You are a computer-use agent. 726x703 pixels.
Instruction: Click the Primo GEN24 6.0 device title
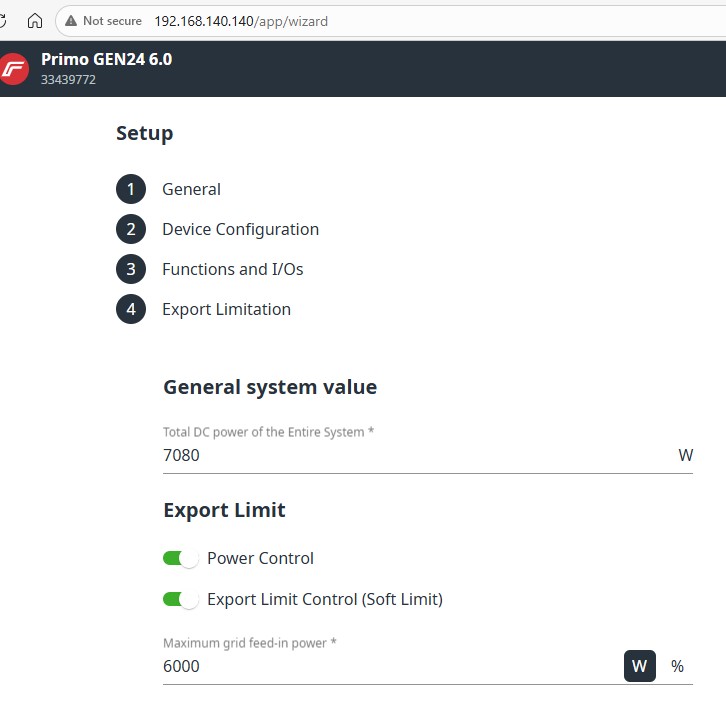(106, 59)
